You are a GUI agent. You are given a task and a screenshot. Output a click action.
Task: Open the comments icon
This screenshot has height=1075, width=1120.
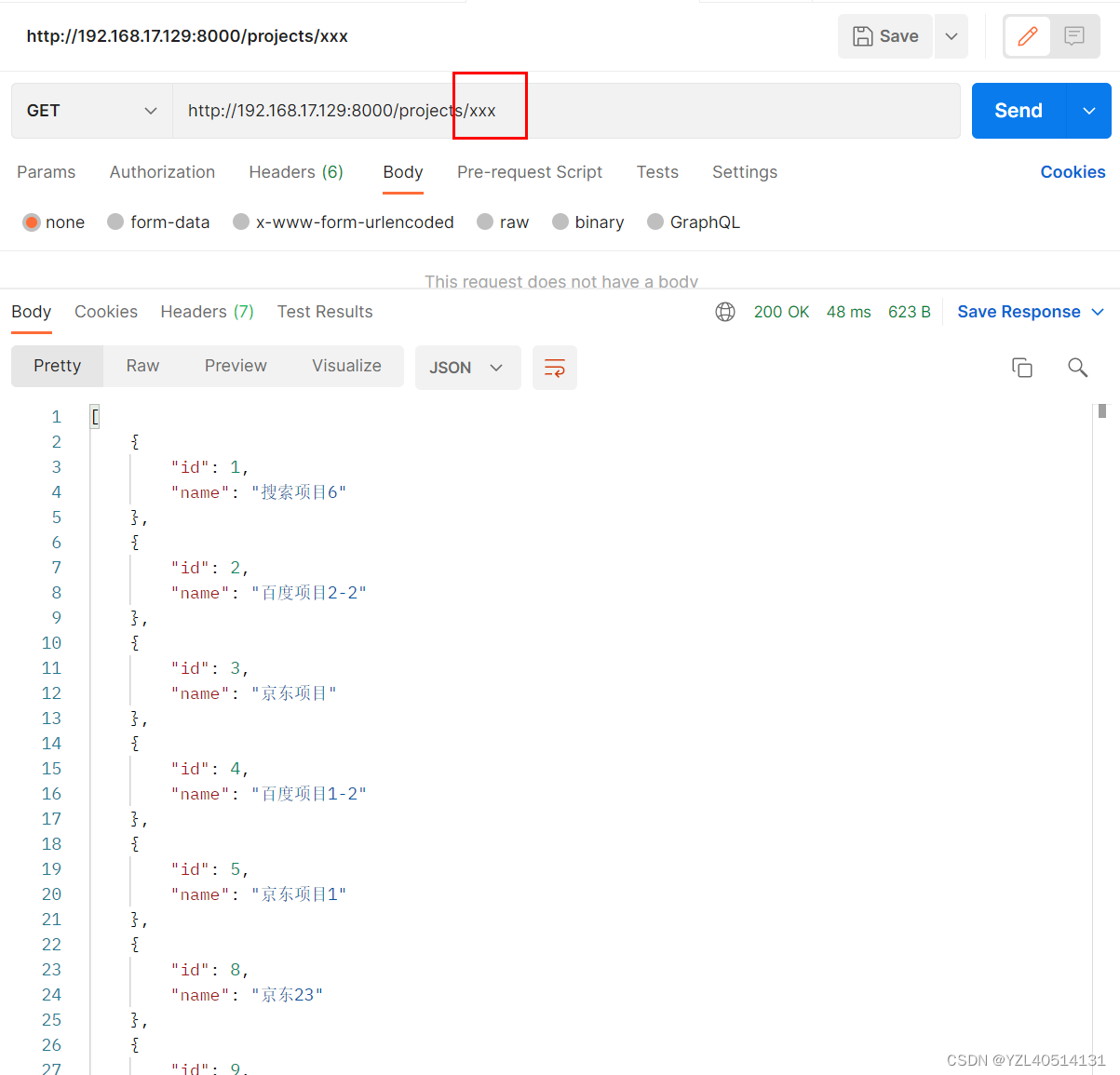(1074, 36)
